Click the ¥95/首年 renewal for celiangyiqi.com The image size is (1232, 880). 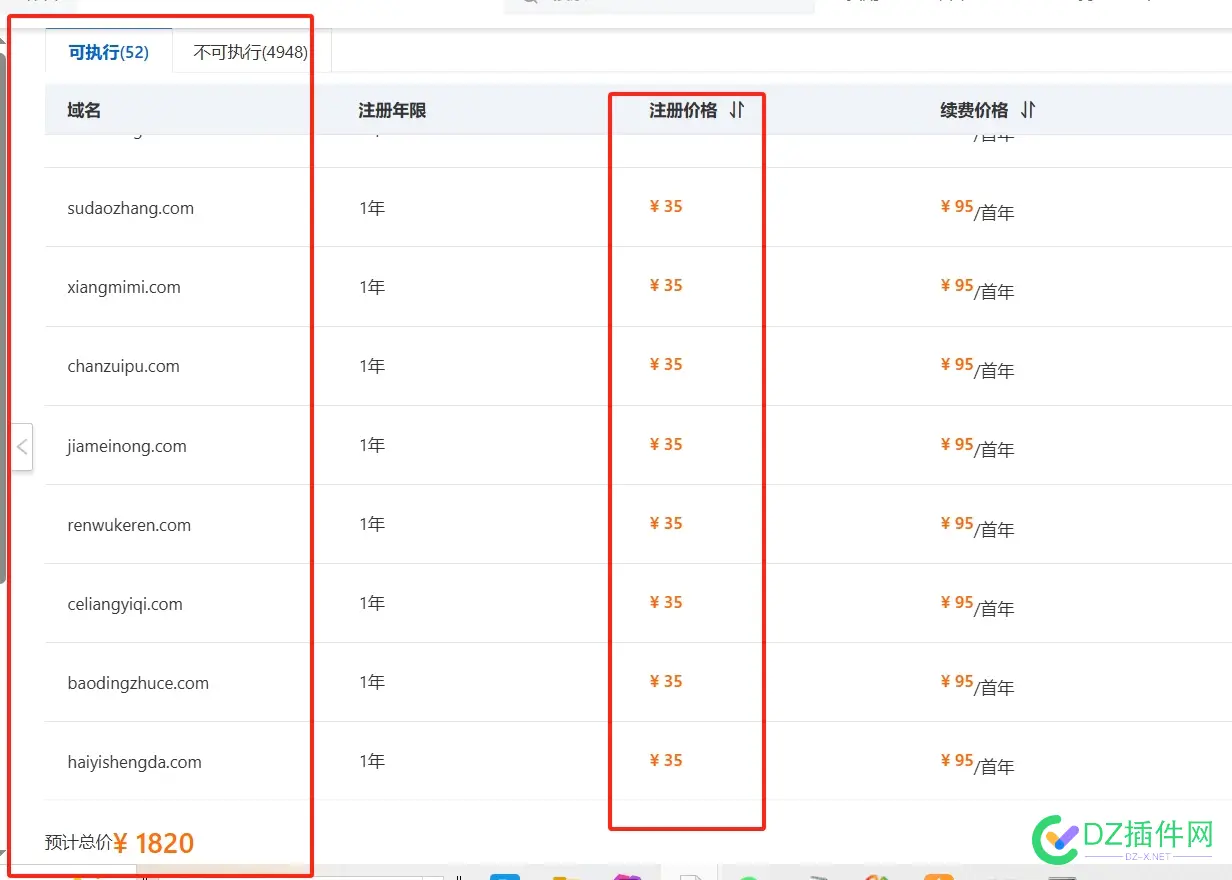coord(977,605)
